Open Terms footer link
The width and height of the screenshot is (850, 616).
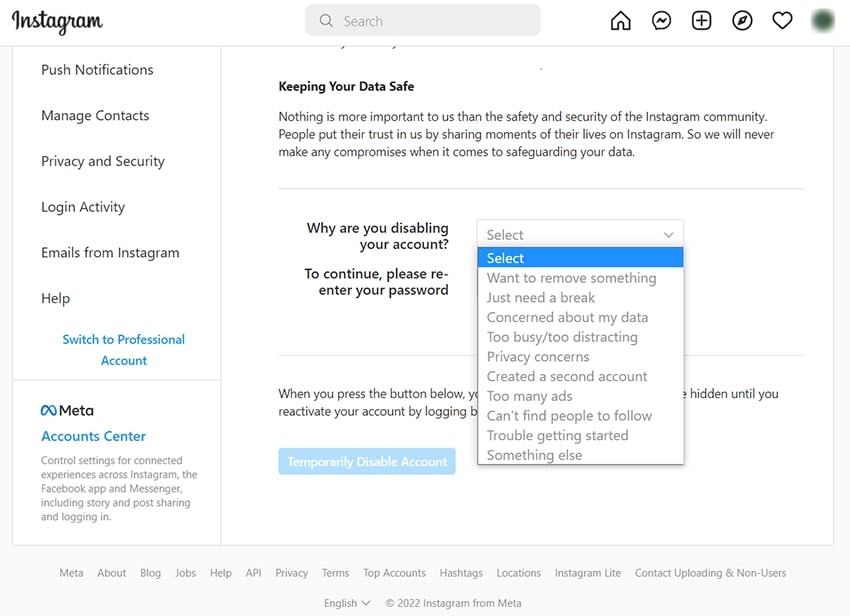pyautogui.click(x=335, y=573)
